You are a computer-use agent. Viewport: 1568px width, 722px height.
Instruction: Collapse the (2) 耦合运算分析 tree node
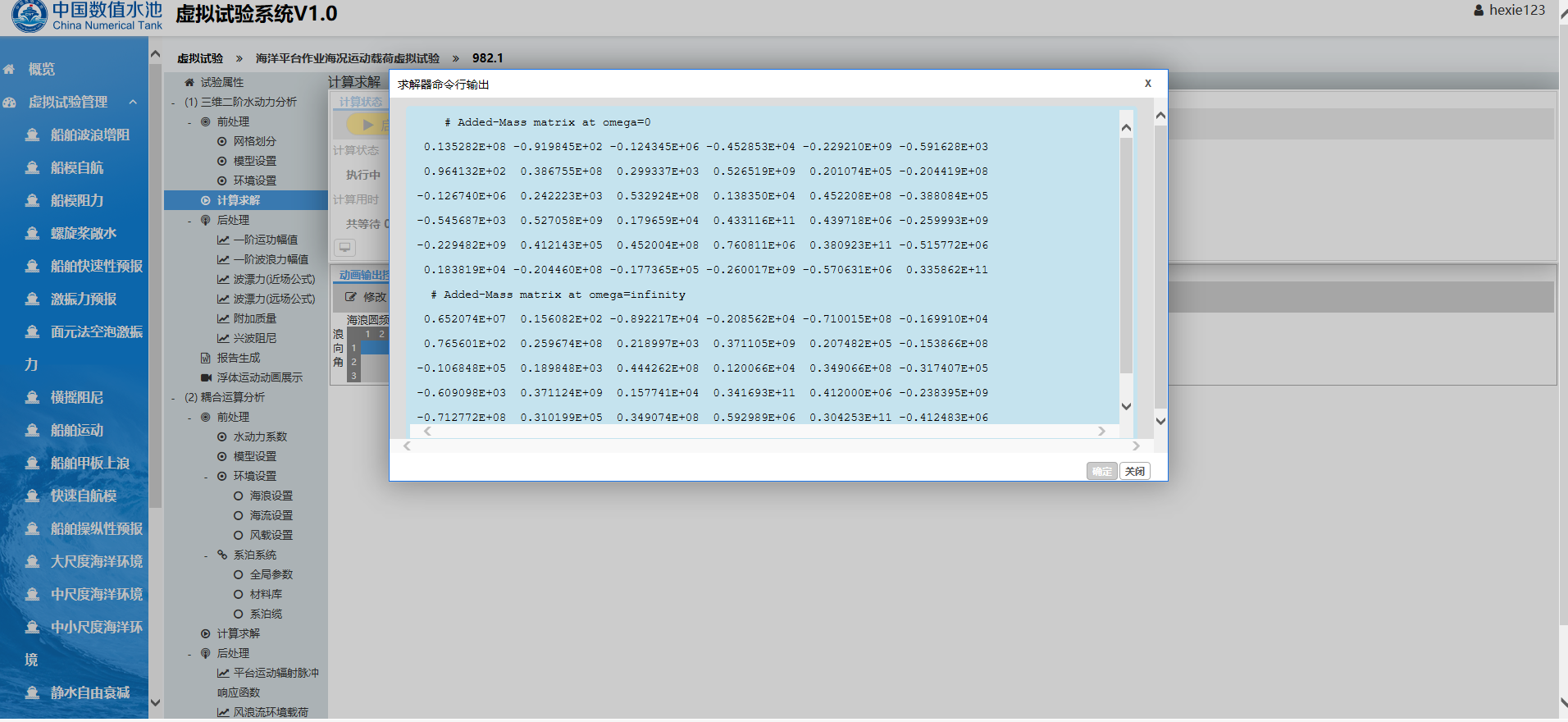pyautogui.click(x=174, y=398)
